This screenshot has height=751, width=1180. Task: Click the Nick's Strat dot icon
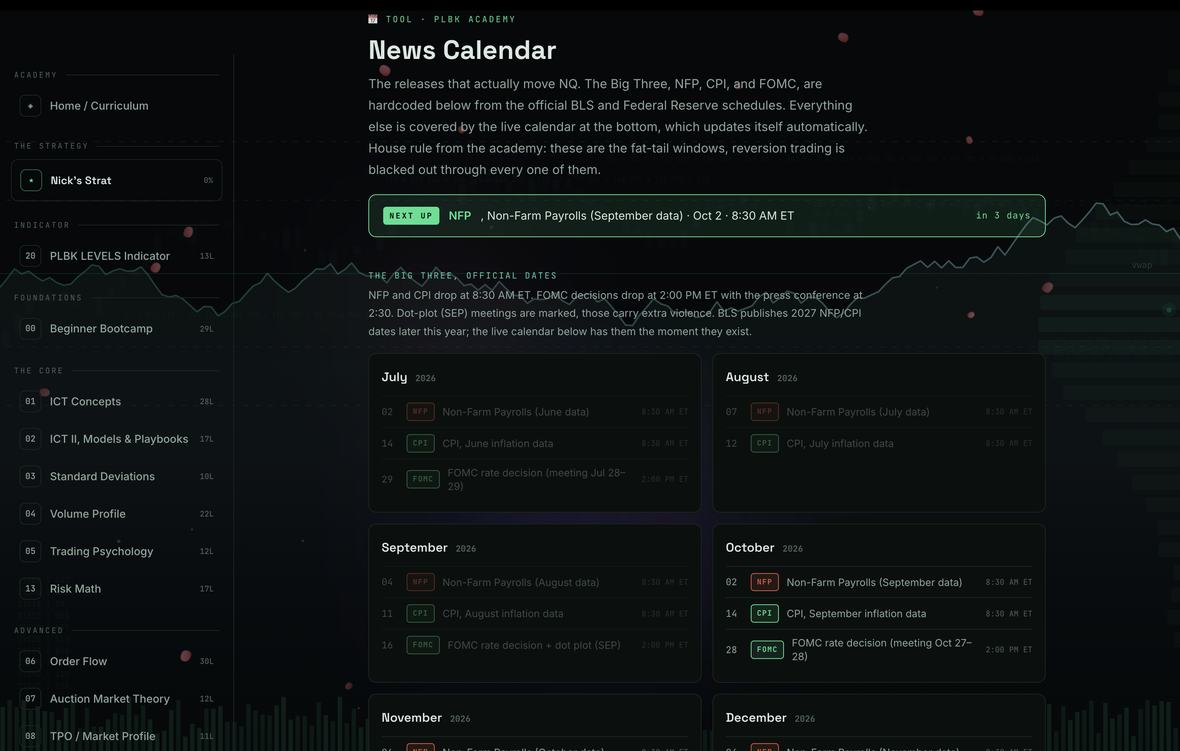[x=31, y=181]
